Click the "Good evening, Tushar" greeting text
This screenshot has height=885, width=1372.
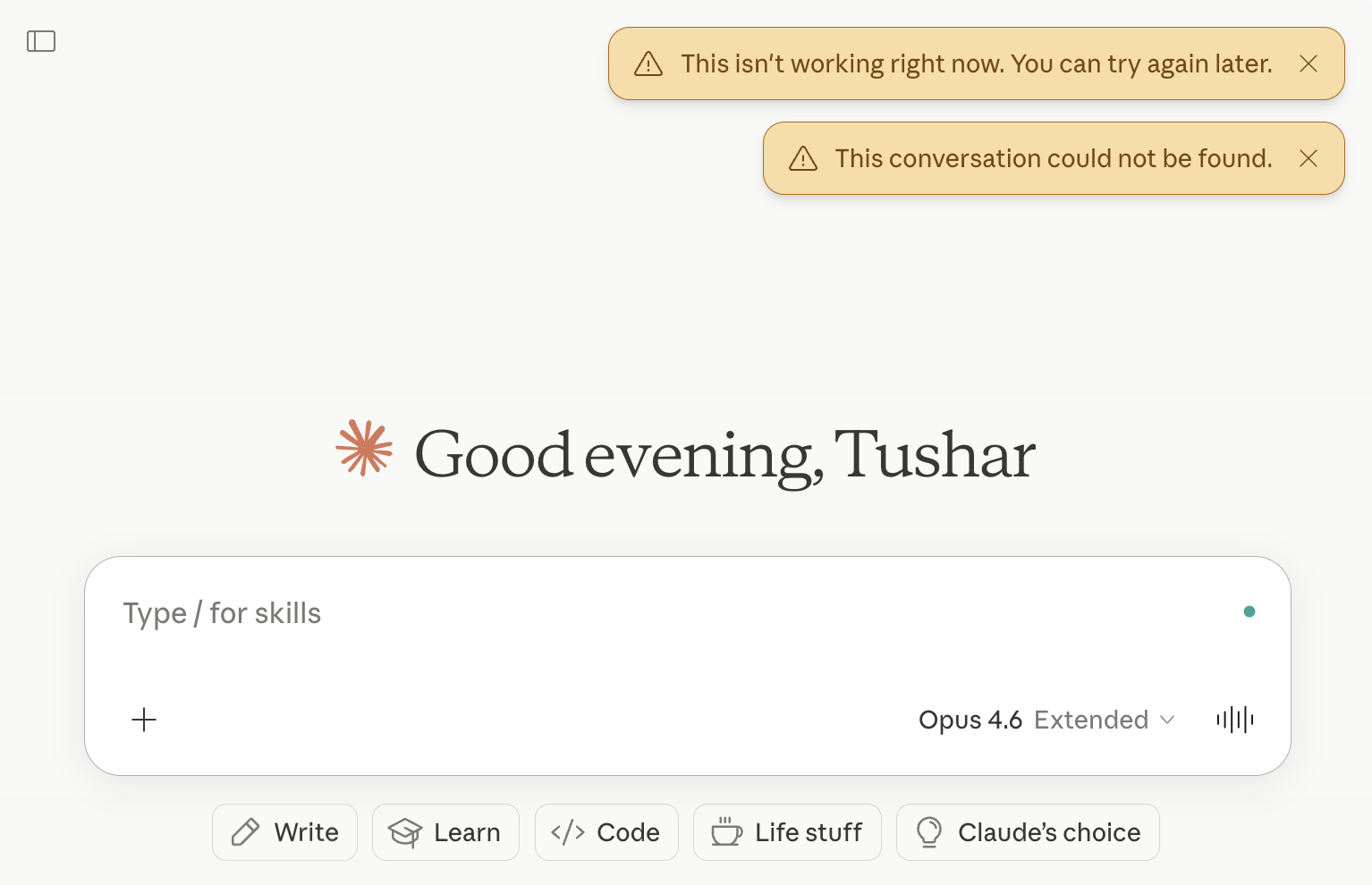tap(724, 455)
